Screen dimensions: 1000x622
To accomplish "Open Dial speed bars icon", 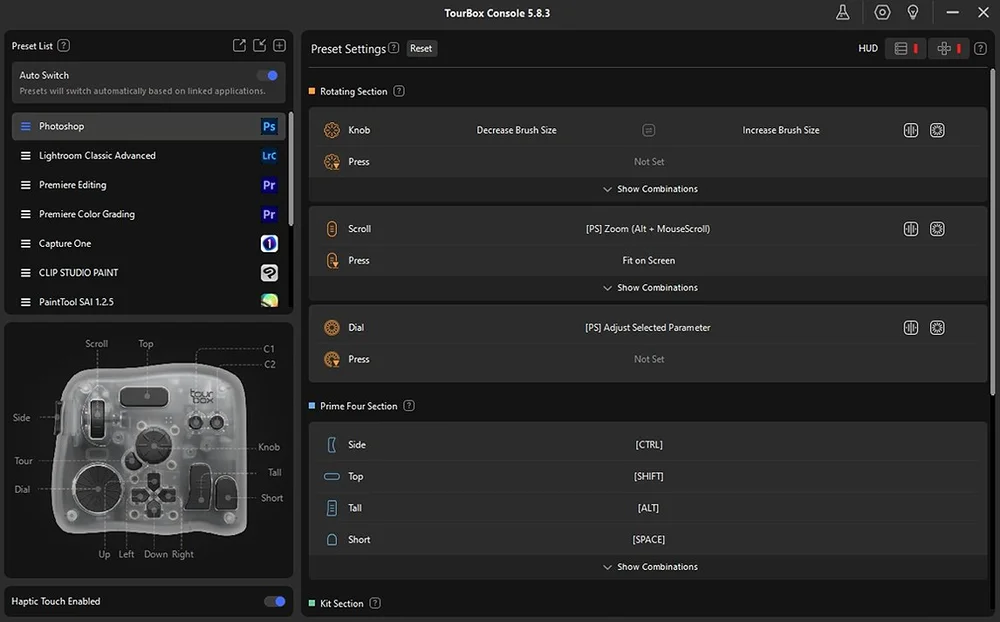I will point(911,328).
